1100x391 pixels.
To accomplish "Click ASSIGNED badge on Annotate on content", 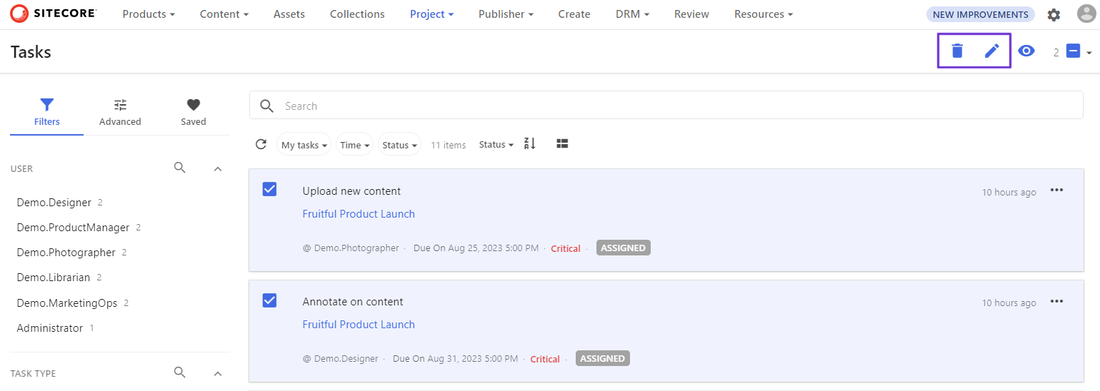I will [x=603, y=359].
